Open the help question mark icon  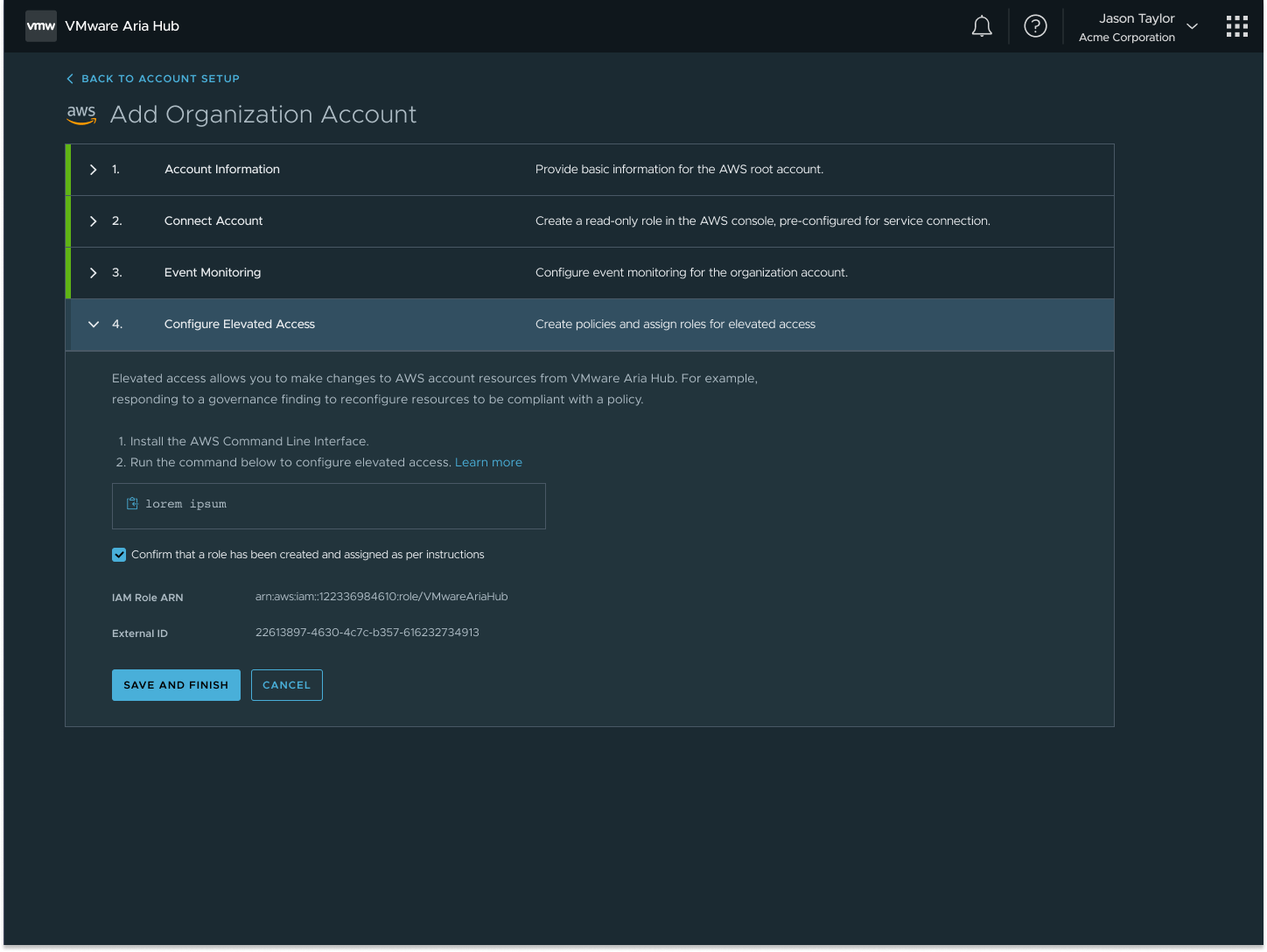(1035, 26)
